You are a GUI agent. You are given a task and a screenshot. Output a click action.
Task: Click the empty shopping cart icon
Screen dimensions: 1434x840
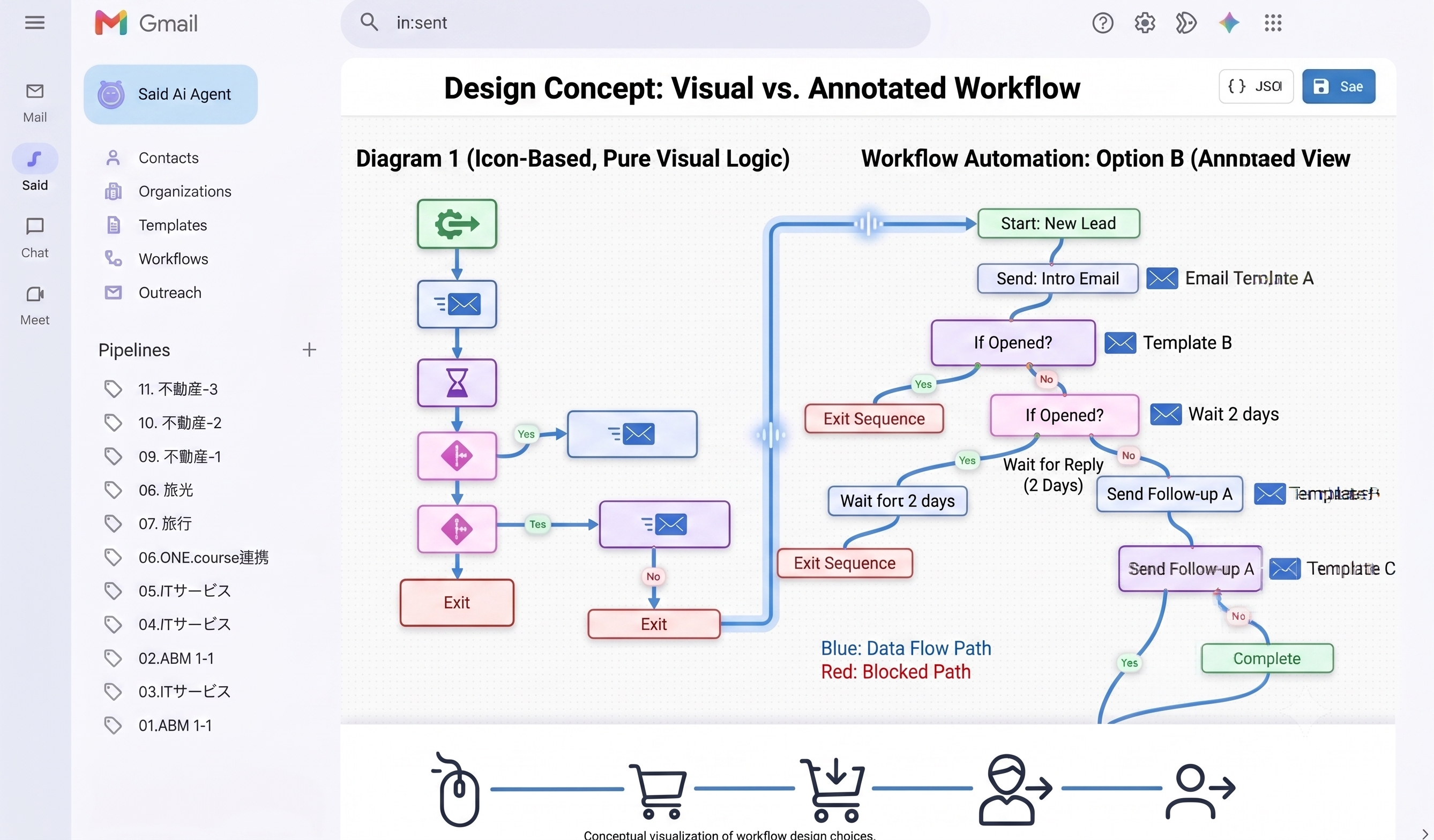(x=658, y=791)
